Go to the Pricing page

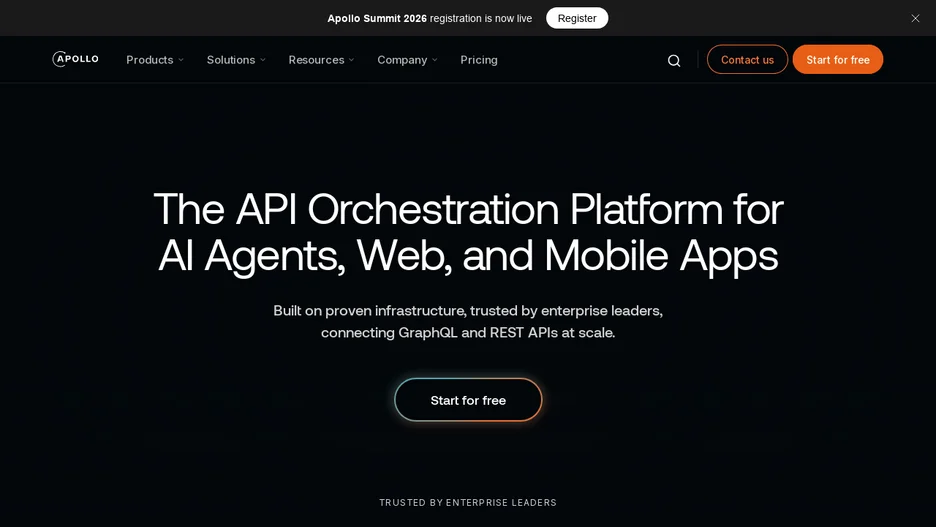pos(479,60)
